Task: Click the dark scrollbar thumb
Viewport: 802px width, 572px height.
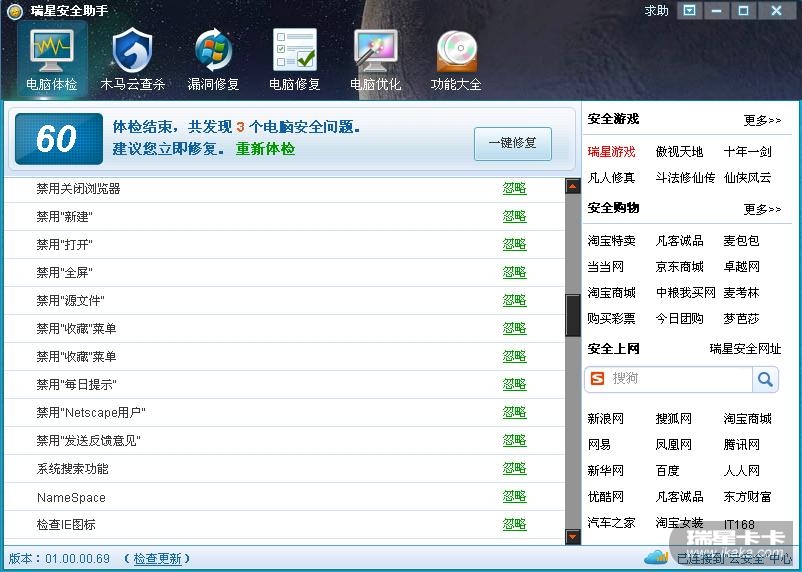Action: [573, 315]
